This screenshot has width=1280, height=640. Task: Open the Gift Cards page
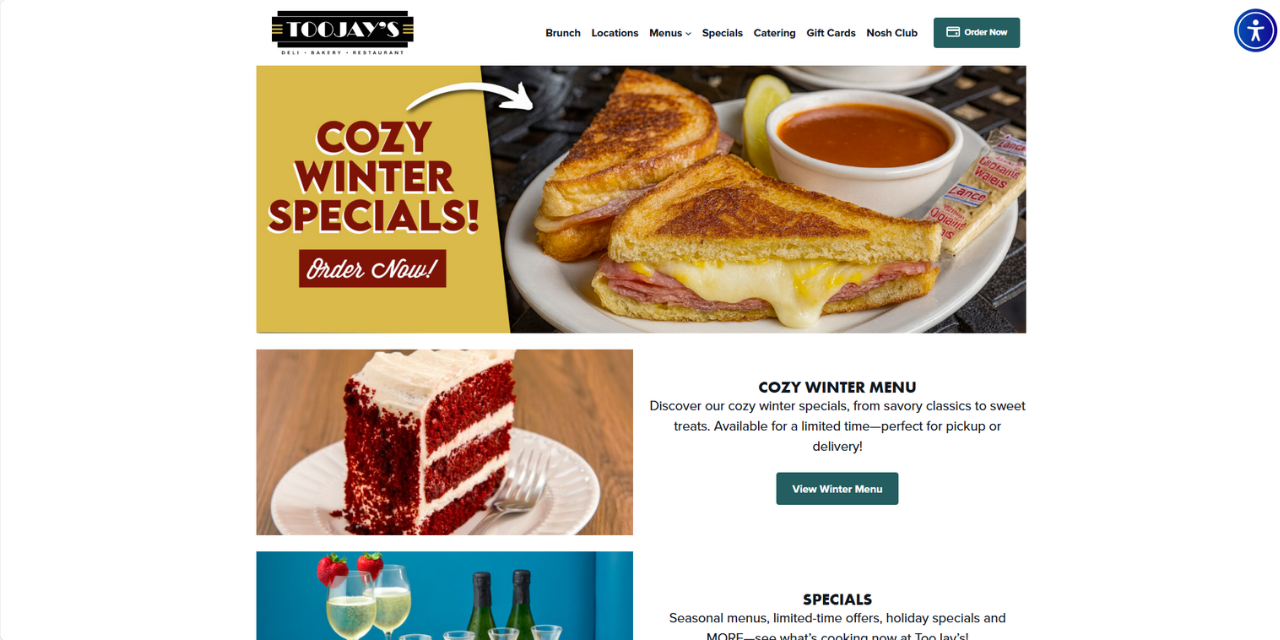point(831,33)
